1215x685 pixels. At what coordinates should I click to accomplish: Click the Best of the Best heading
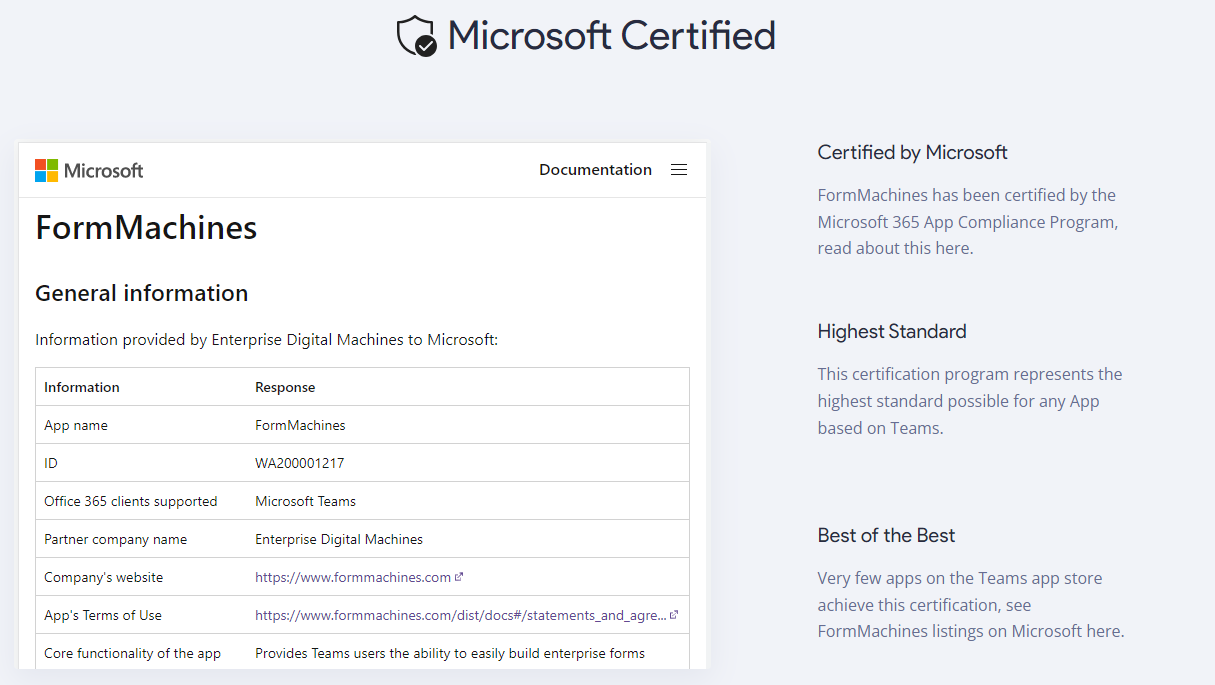[886, 535]
